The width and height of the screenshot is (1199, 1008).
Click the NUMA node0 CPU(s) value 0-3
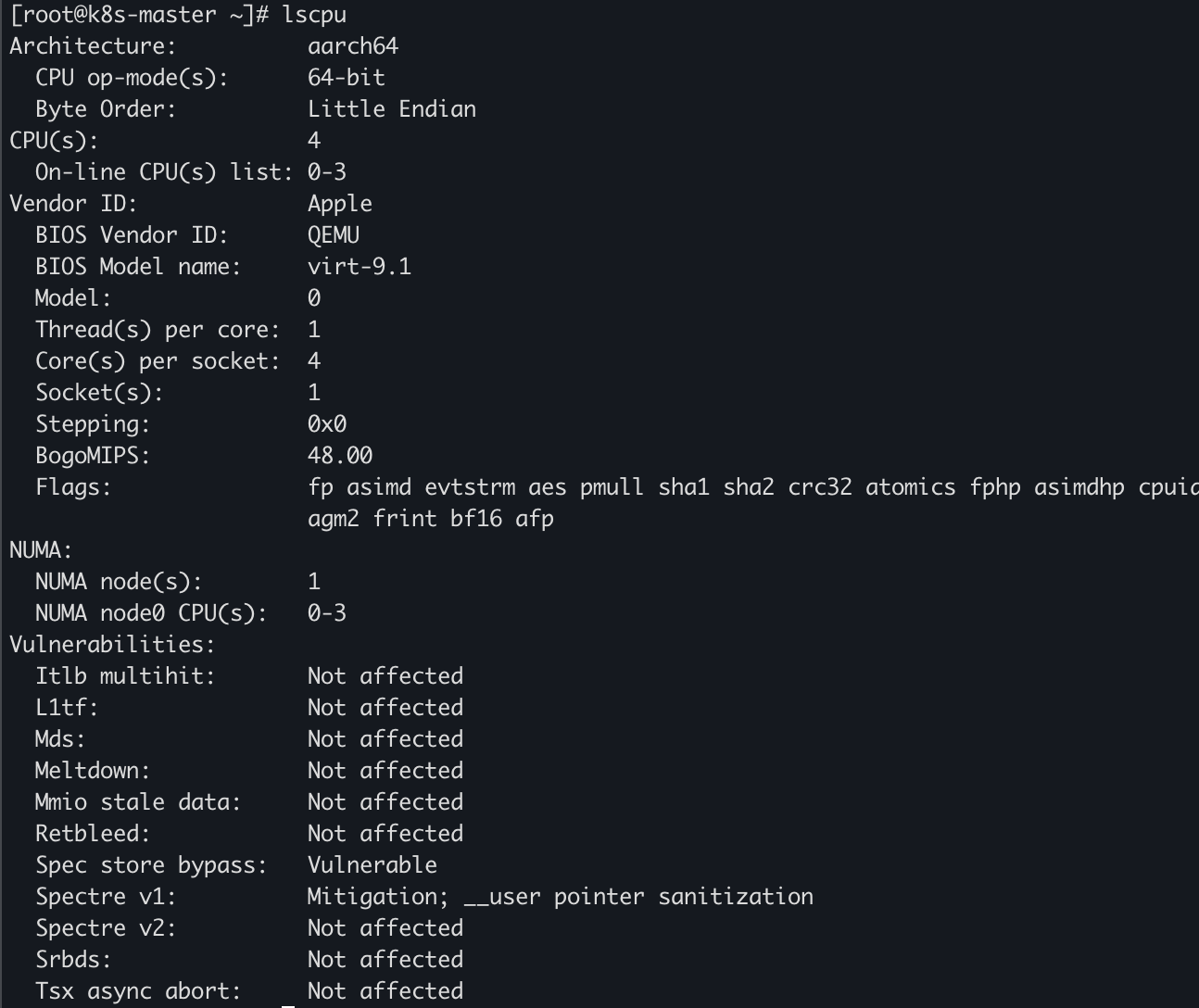tap(327, 613)
